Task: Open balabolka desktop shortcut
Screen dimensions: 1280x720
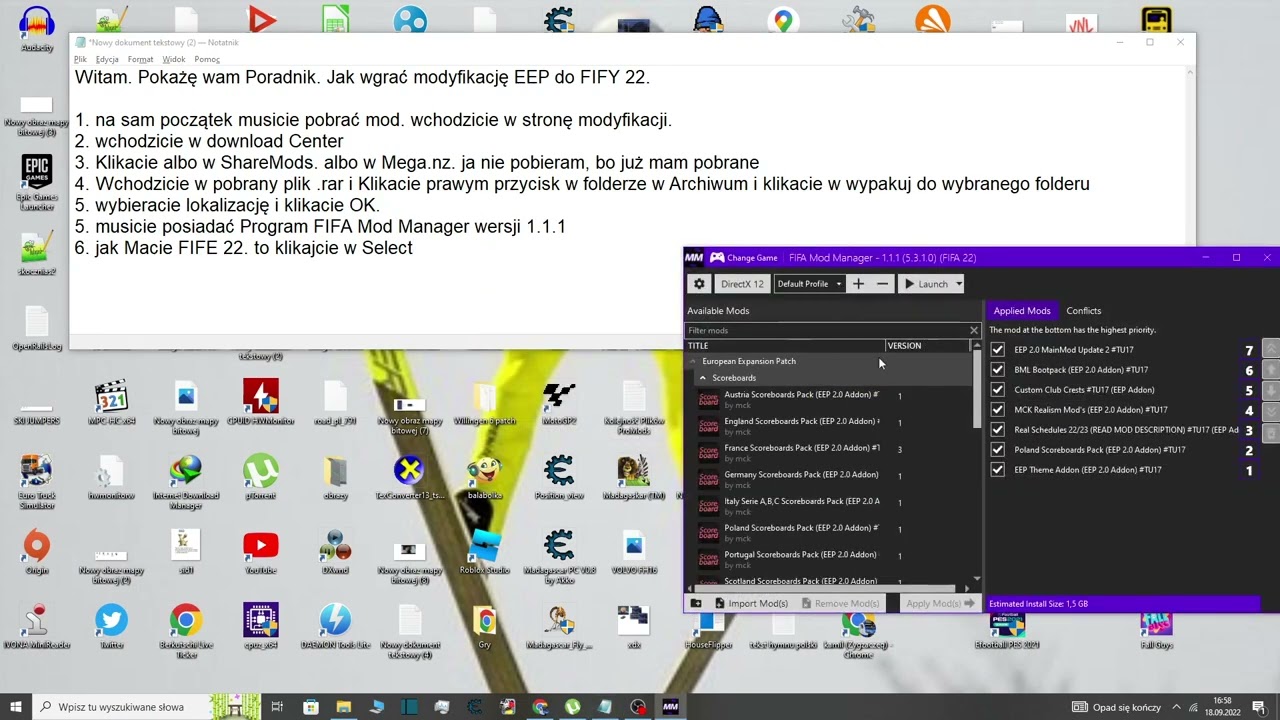Action: (x=485, y=477)
